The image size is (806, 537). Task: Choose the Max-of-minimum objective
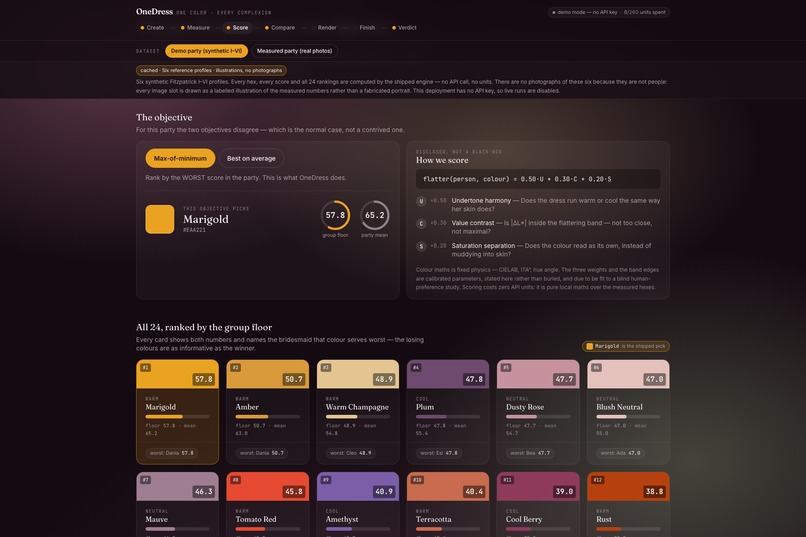tap(180, 158)
